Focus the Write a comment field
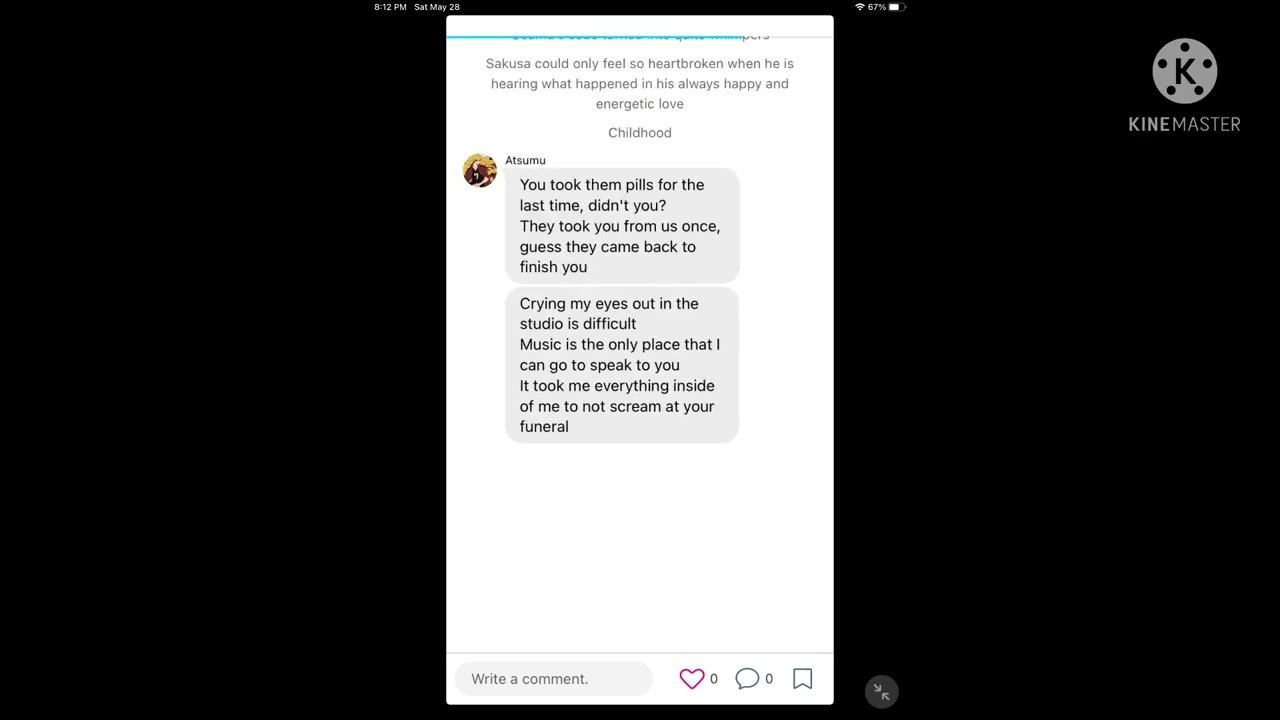 click(x=554, y=679)
